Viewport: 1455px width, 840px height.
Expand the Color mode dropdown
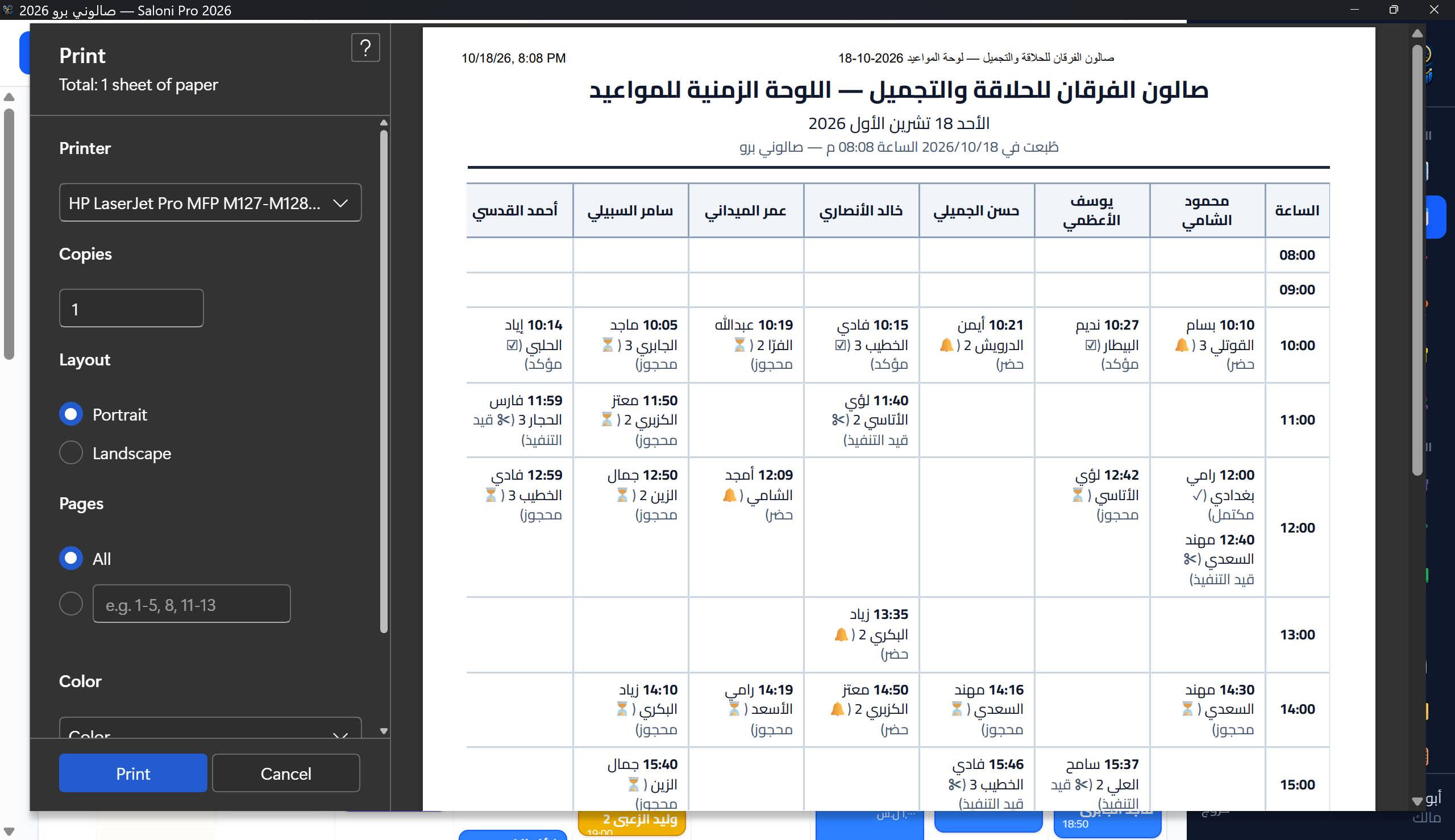pos(210,728)
